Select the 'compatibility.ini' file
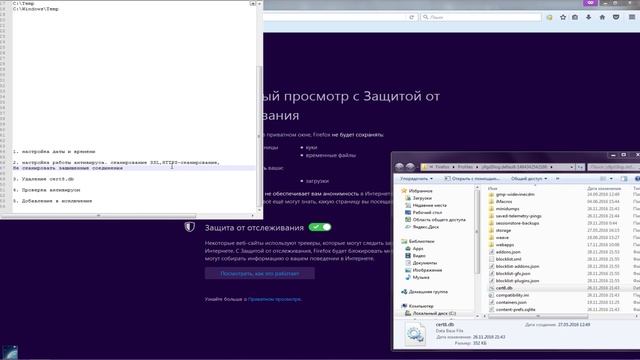Viewport: 640px width, 360px height. tap(512, 295)
